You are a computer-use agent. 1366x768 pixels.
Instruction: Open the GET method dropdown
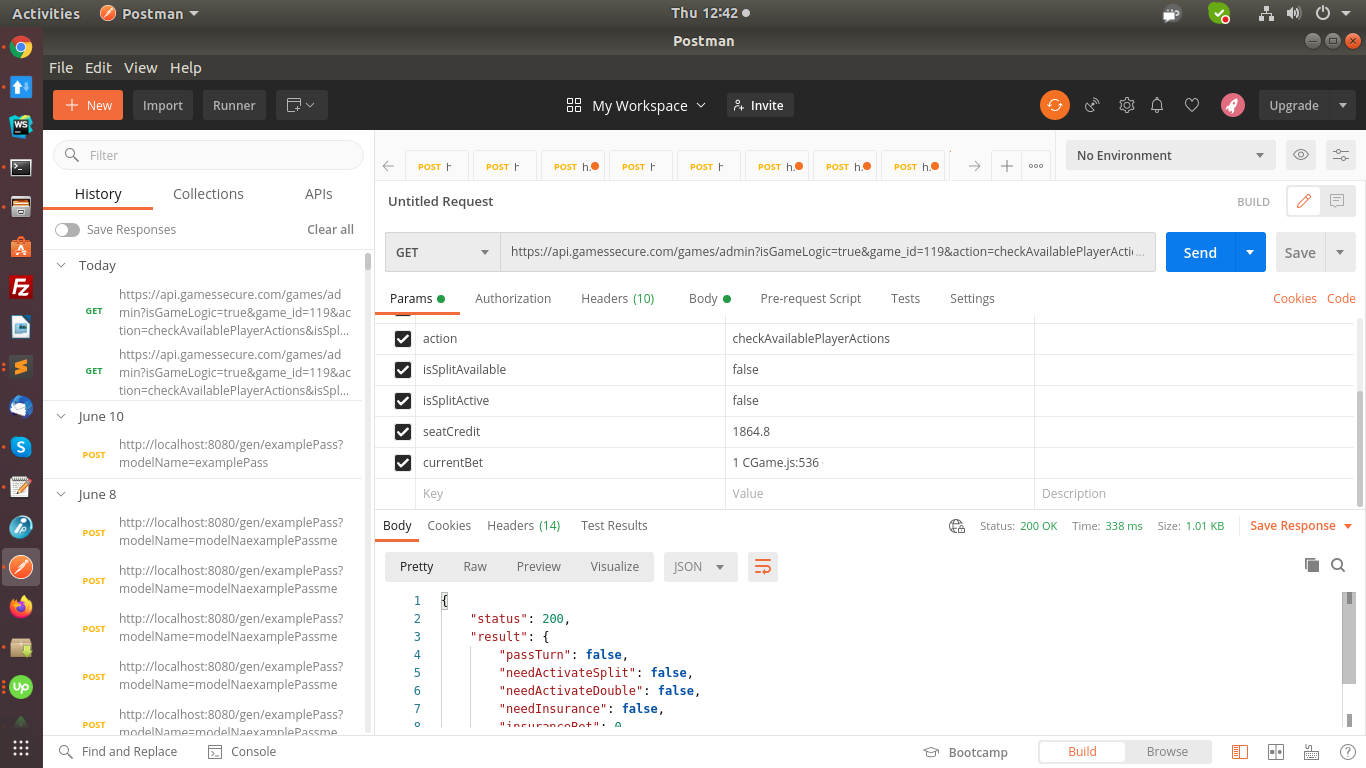coord(443,252)
